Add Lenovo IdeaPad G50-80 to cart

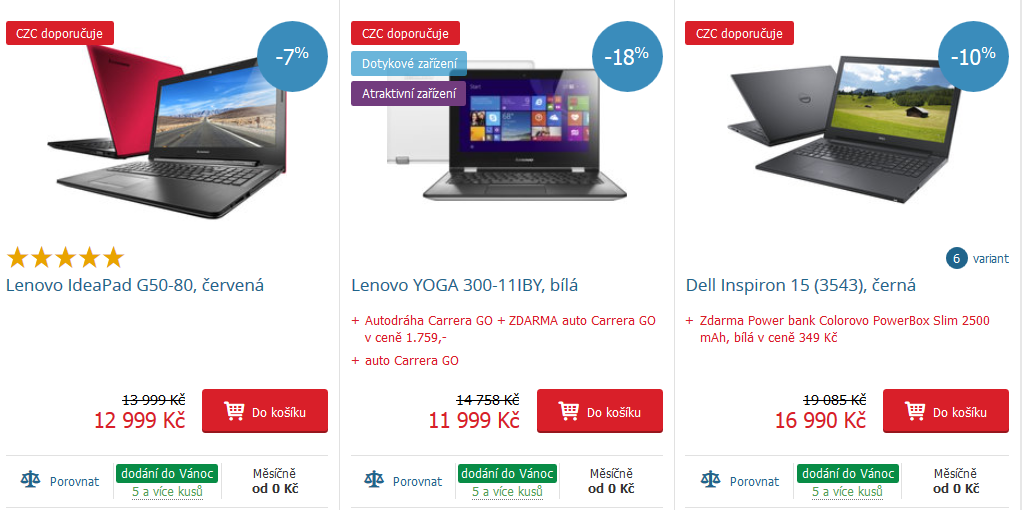pyautogui.click(x=265, y=411)
